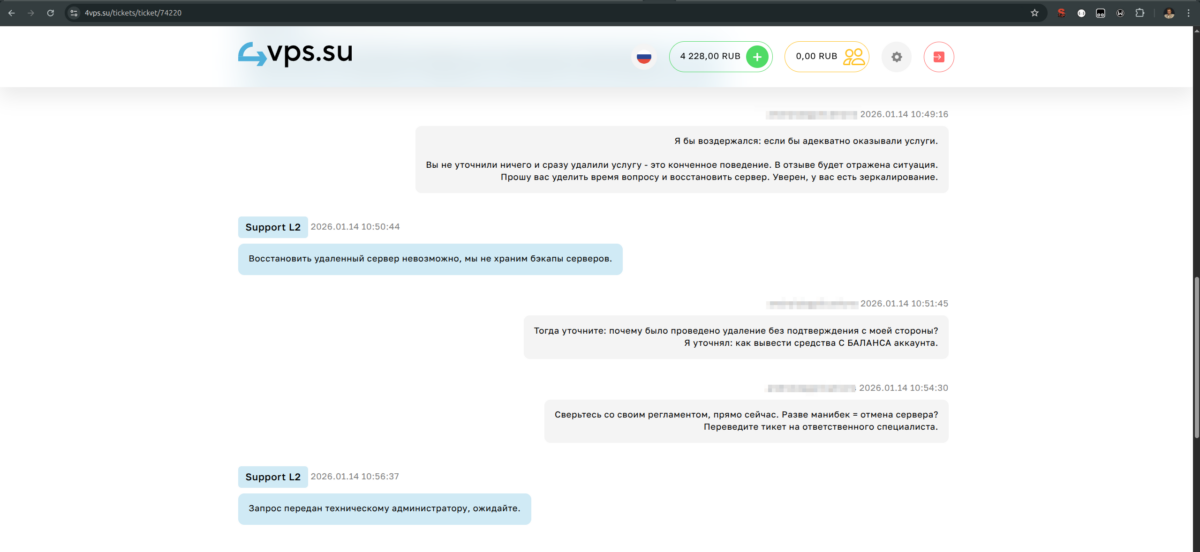Click the 4 228,00 RUB balance amount

click(710, 57)
